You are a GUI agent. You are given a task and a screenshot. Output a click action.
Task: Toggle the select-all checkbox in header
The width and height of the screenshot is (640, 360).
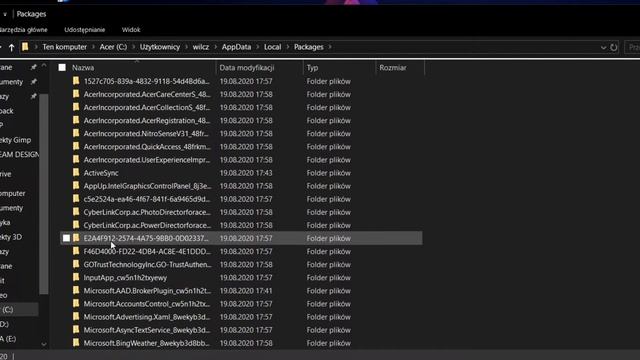[x=62, y=67]
